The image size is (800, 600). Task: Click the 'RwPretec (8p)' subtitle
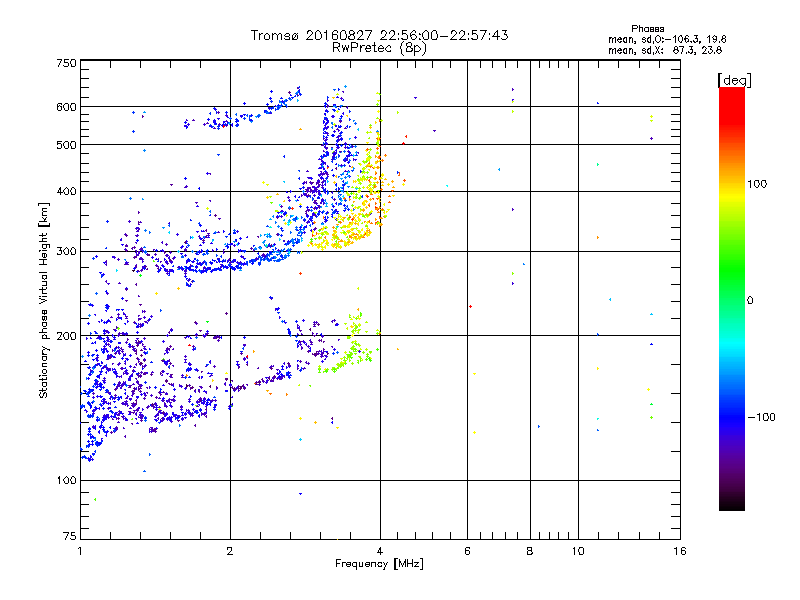point(380,48)
